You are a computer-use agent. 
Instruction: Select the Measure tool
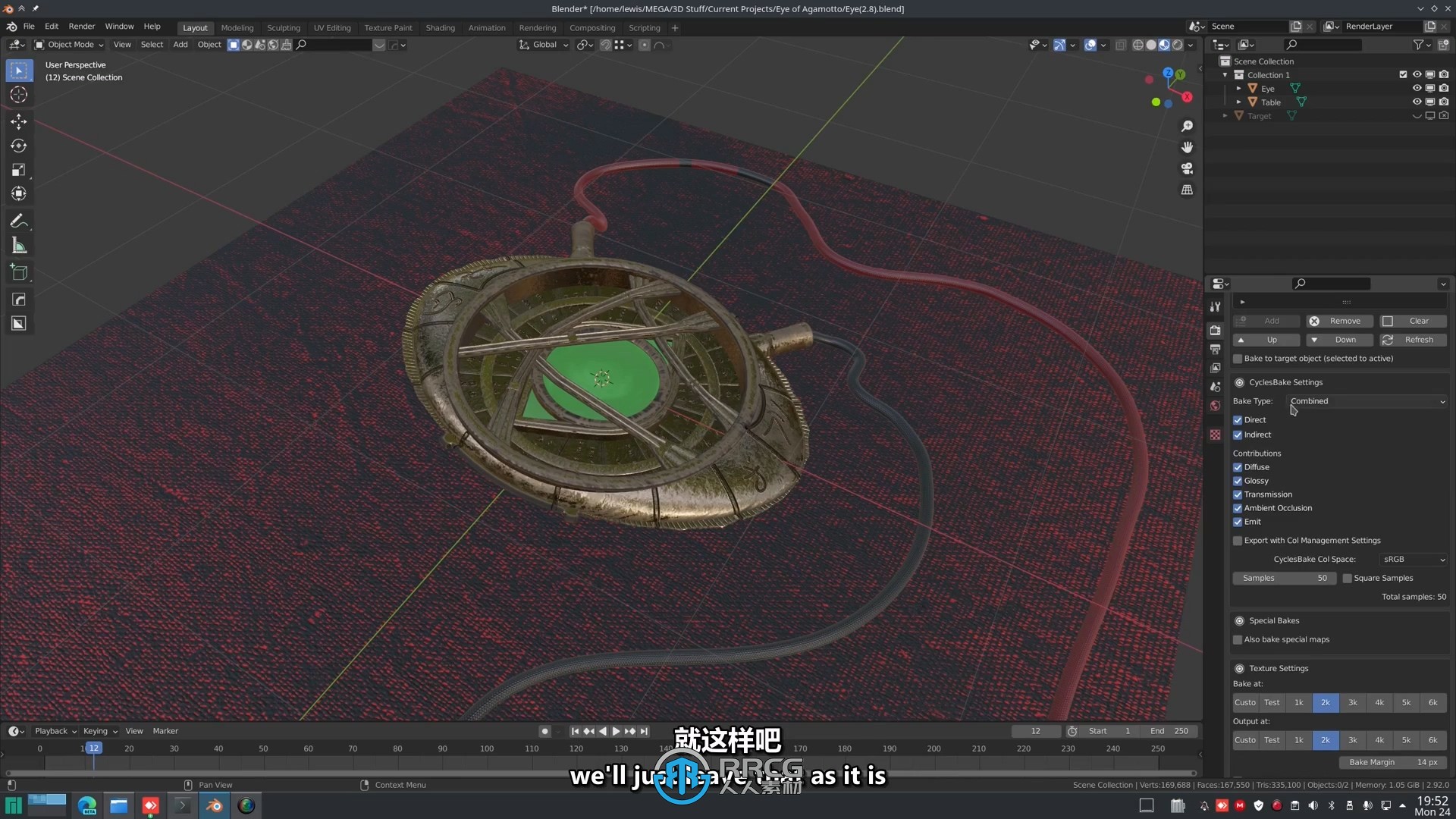click(19, 246)
